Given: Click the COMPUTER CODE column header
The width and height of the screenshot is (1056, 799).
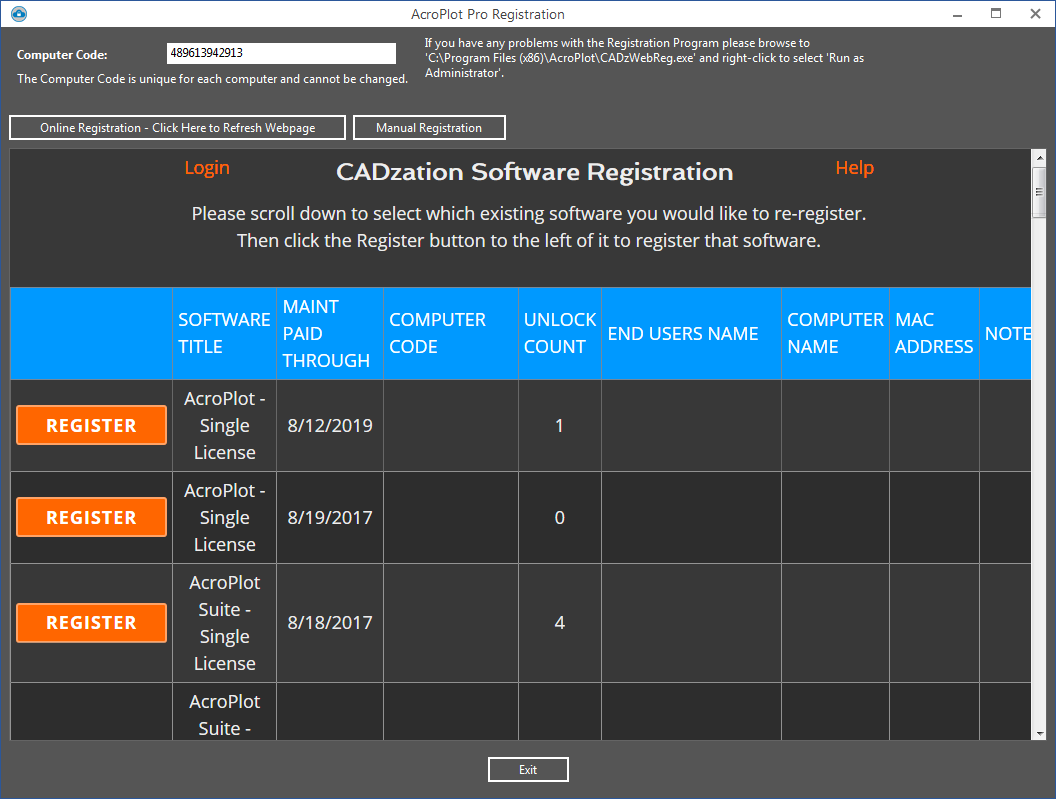Looking at the screenshot, I should 451,333.
